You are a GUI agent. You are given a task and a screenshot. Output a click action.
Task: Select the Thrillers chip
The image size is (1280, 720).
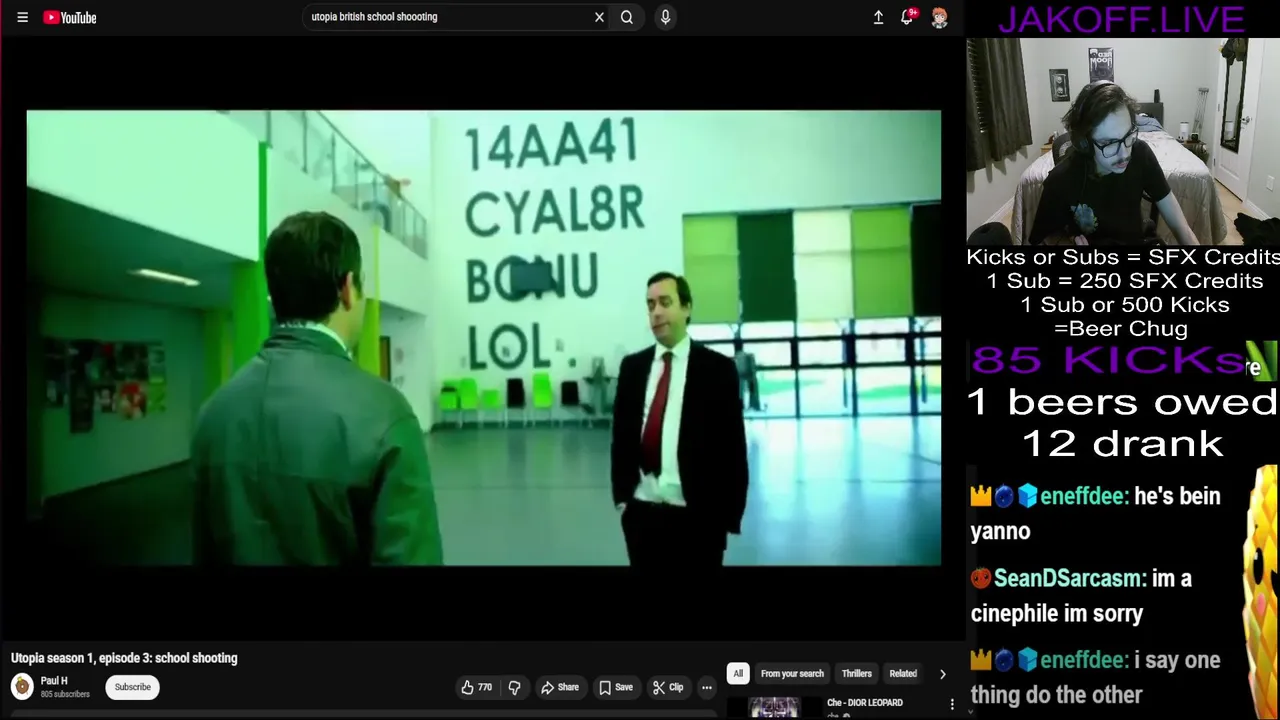[857, 674]
